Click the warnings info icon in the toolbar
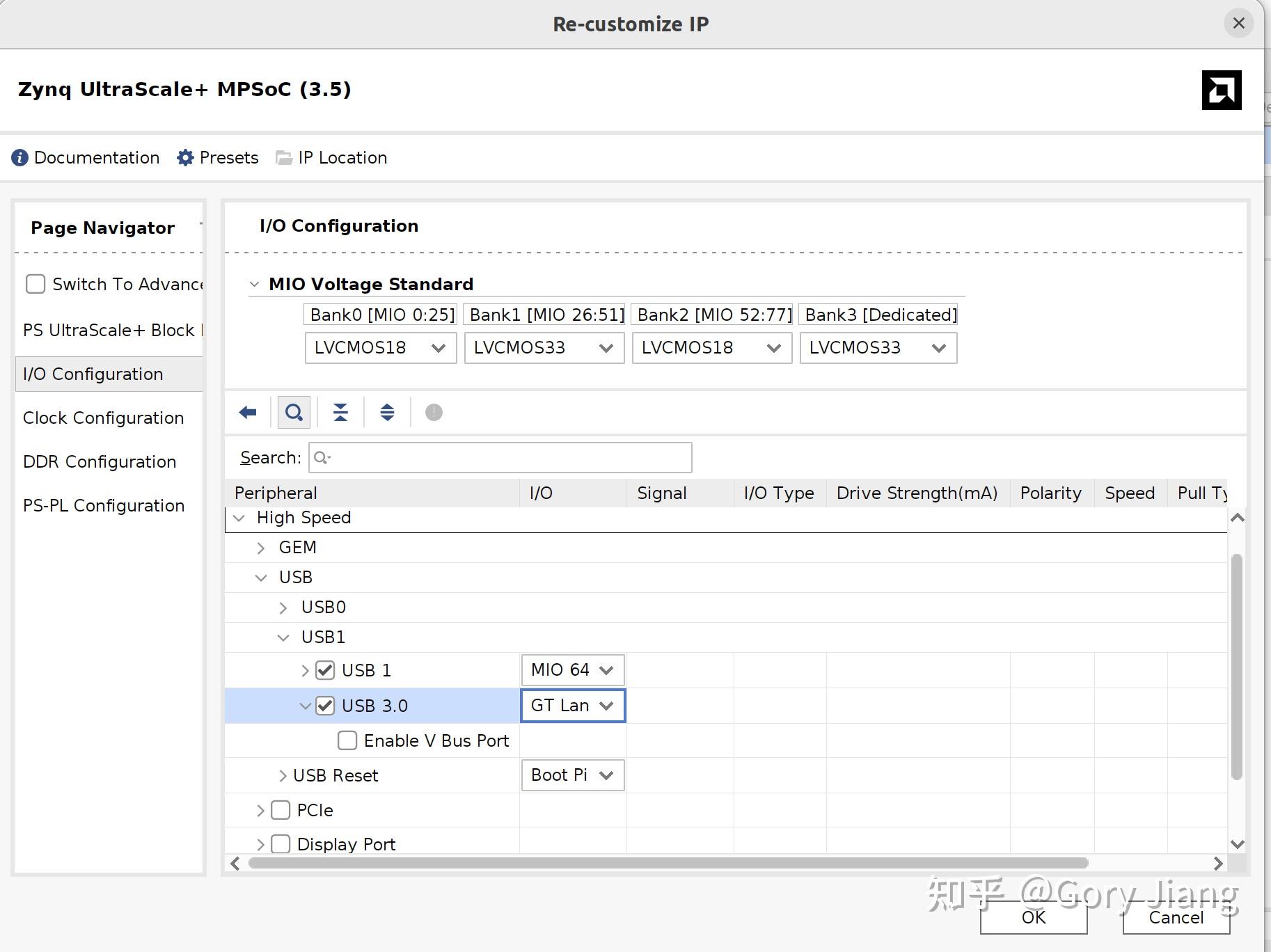 tap(433, 412)
